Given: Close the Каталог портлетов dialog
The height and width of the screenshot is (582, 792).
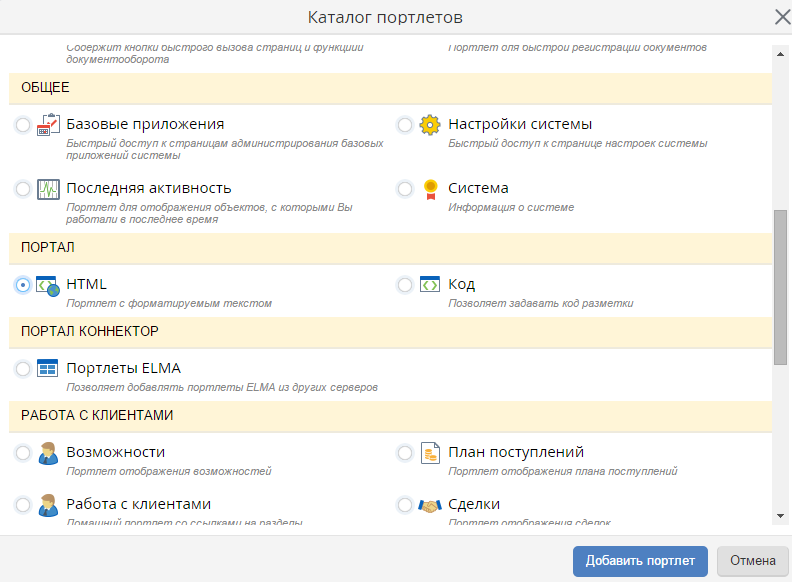Looking at the screenshot, I should [x=782, y=17].
